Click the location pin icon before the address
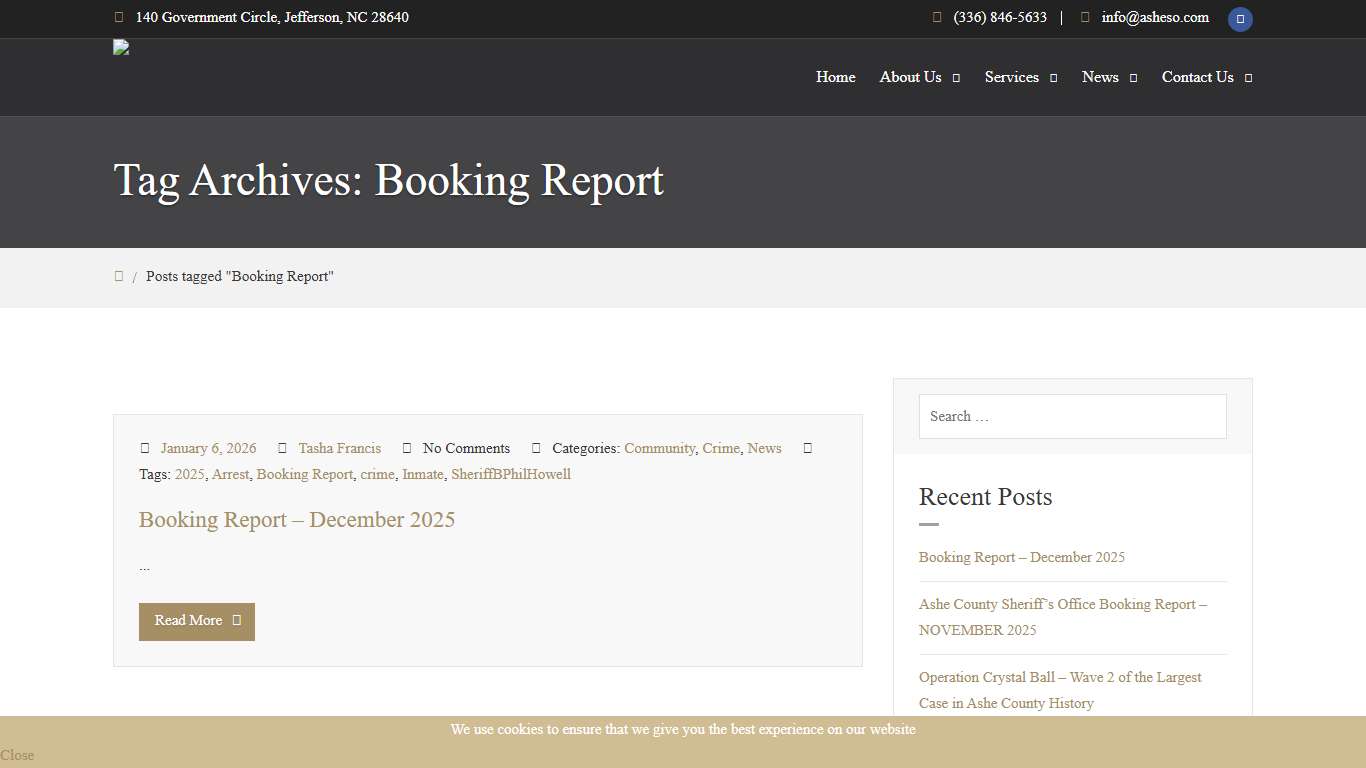 118,17
